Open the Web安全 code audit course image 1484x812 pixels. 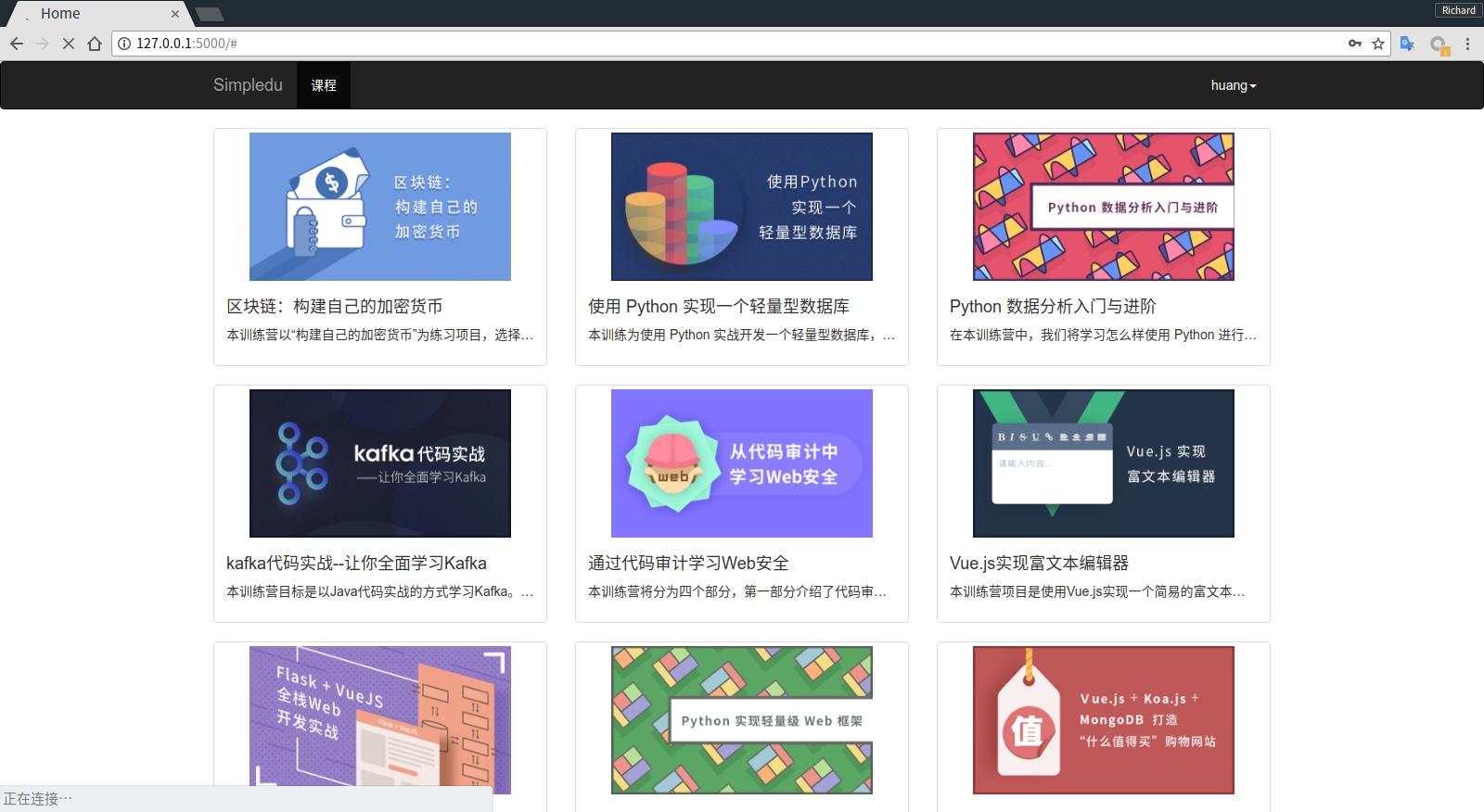point(742,463)
